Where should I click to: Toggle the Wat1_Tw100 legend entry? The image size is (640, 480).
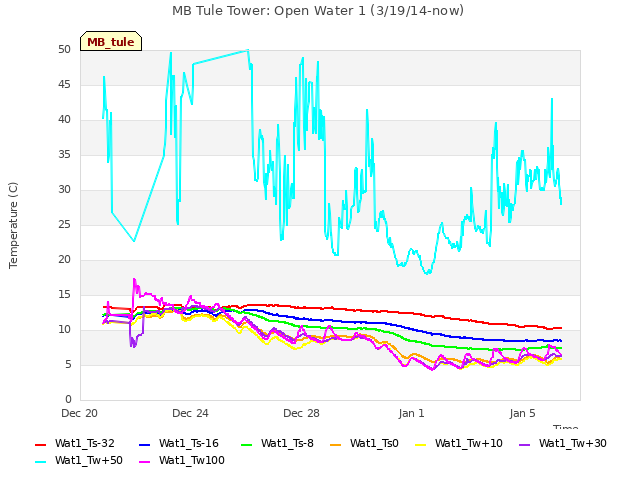182,461
